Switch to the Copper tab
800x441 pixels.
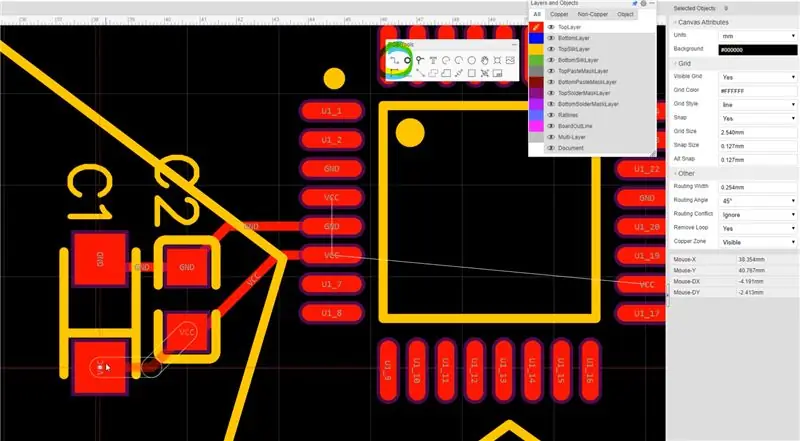(559, 14)
